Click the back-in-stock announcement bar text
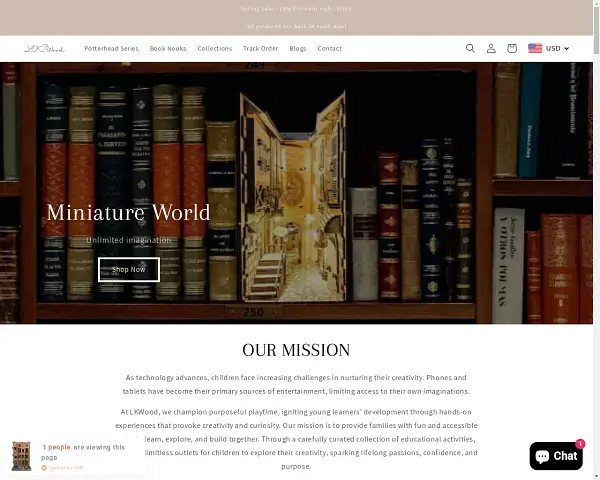 [299, 26]
